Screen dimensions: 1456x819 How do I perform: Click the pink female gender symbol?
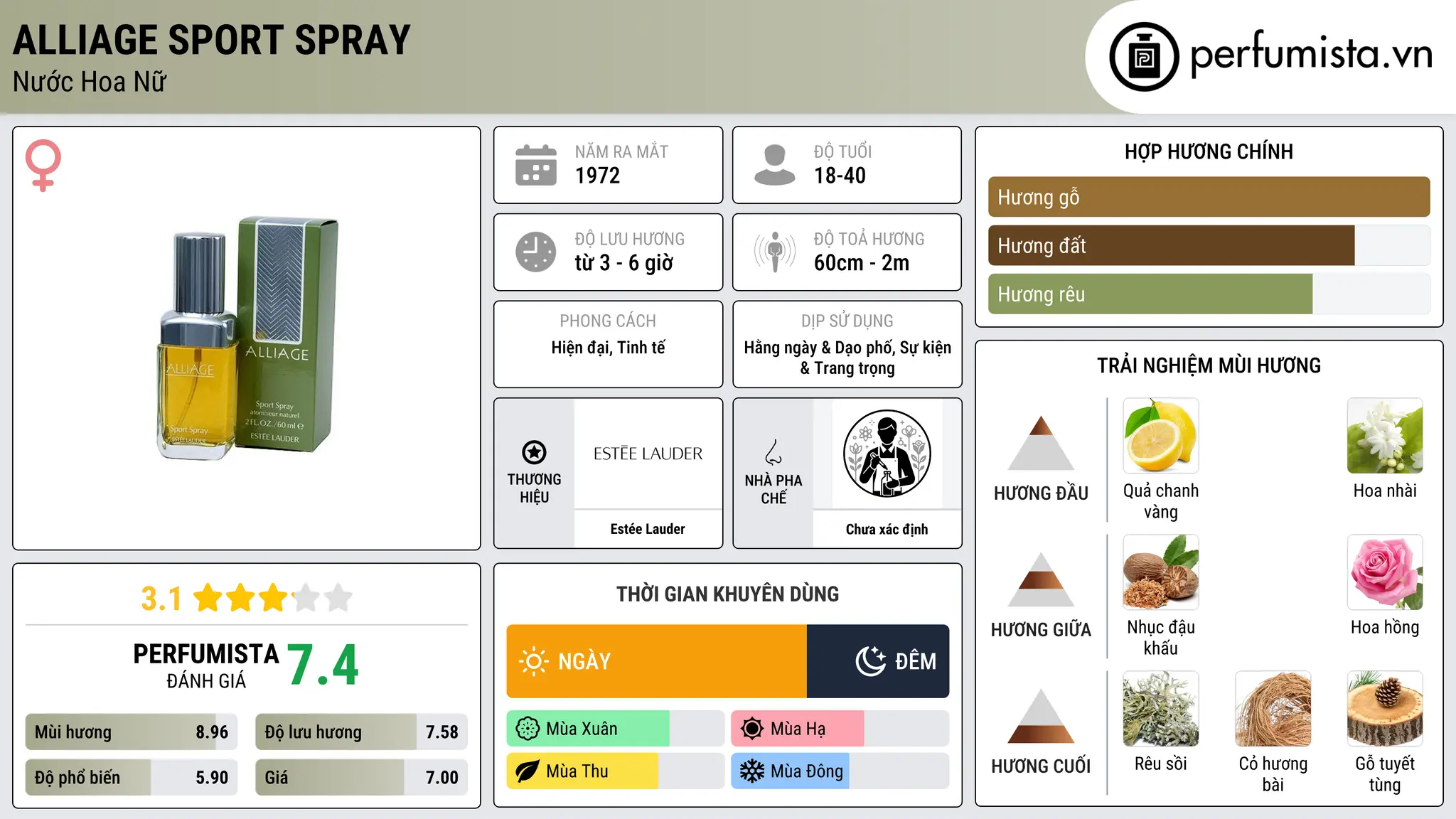43,165
